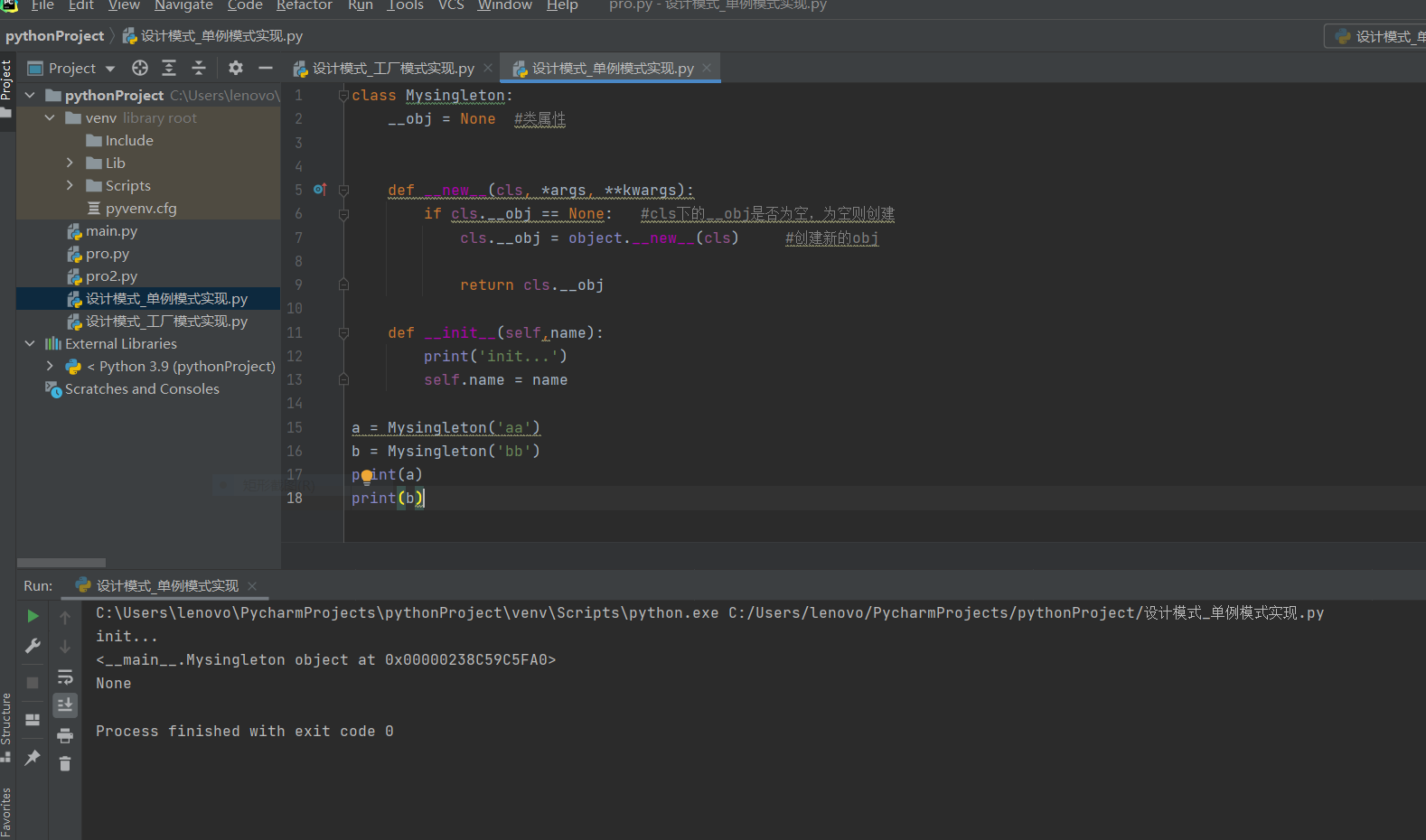Image resolution: width=1426 pixels, height=840 pixels.
Task: Click the locate/select opened file icon
Action: (139, 68)
